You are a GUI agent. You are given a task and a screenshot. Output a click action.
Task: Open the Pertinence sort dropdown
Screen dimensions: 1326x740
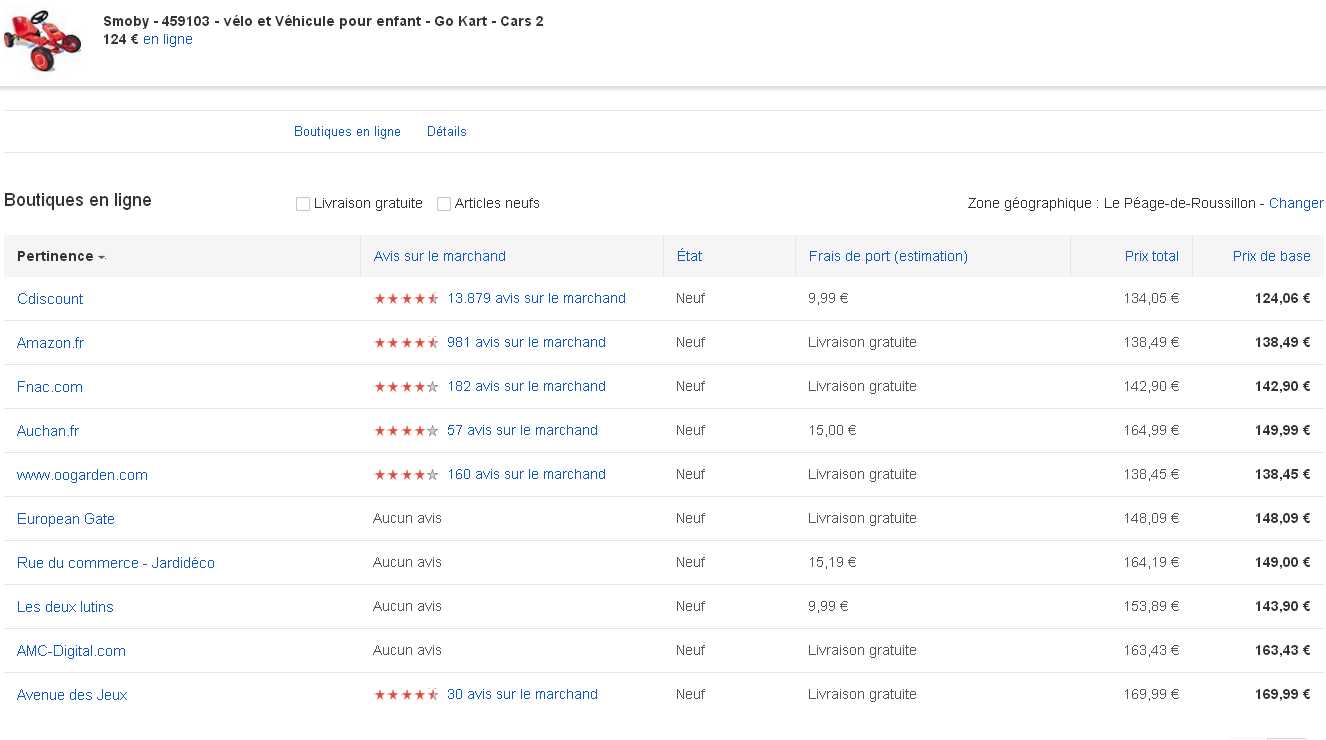pos(60,256)
